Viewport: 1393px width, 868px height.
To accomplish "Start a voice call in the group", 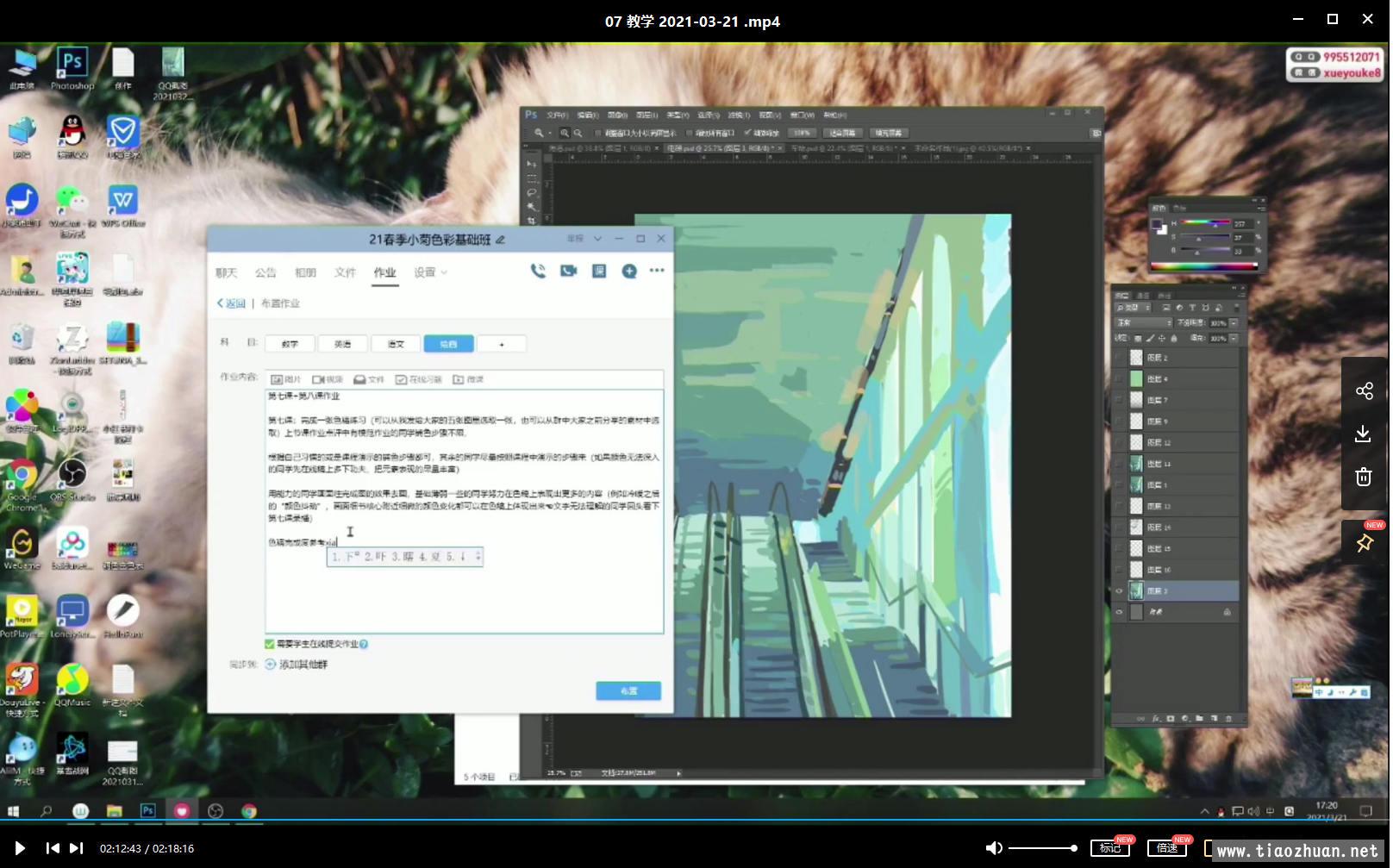I will pos(538,271).
